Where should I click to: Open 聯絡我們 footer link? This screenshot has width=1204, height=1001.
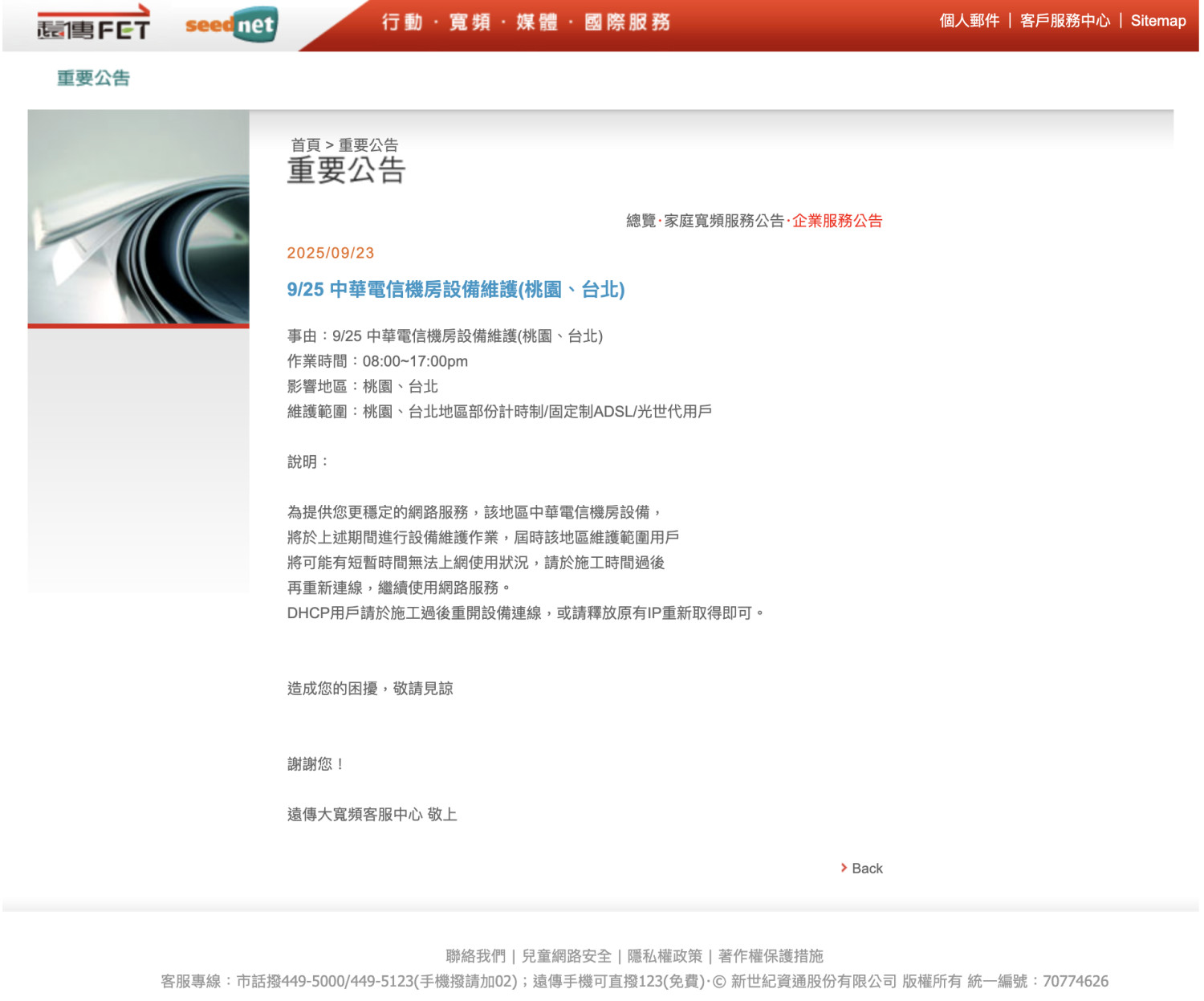476,956
